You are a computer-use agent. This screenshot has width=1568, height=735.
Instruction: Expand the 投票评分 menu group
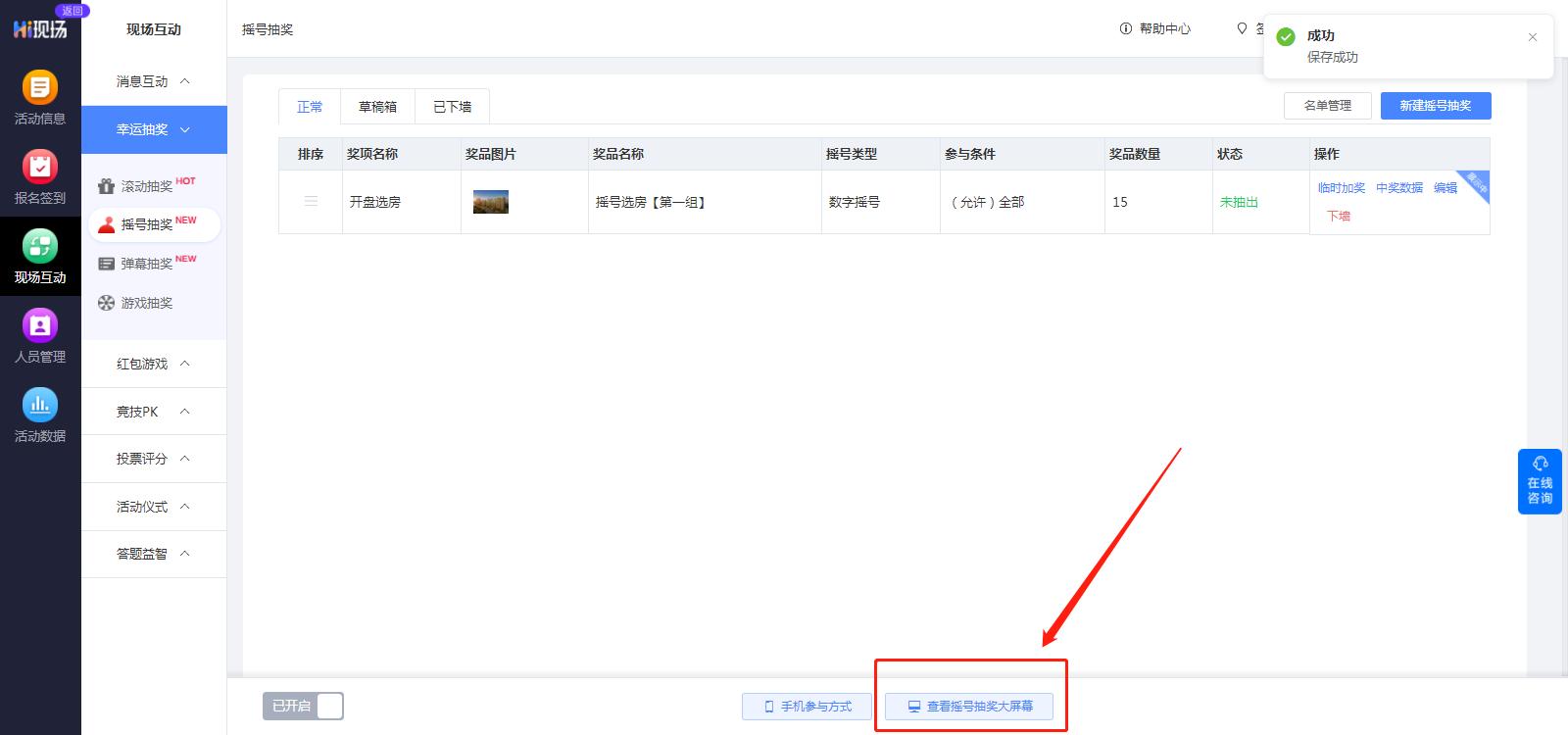point(154,459)
